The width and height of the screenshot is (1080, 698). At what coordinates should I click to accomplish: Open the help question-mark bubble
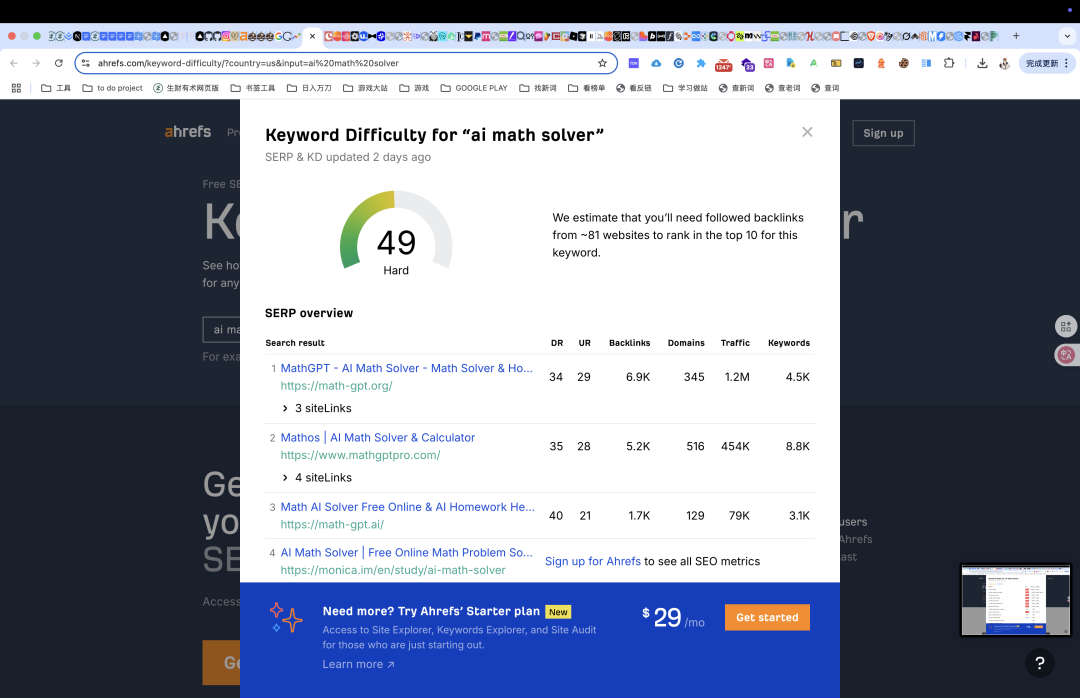tap(1039, 663)
